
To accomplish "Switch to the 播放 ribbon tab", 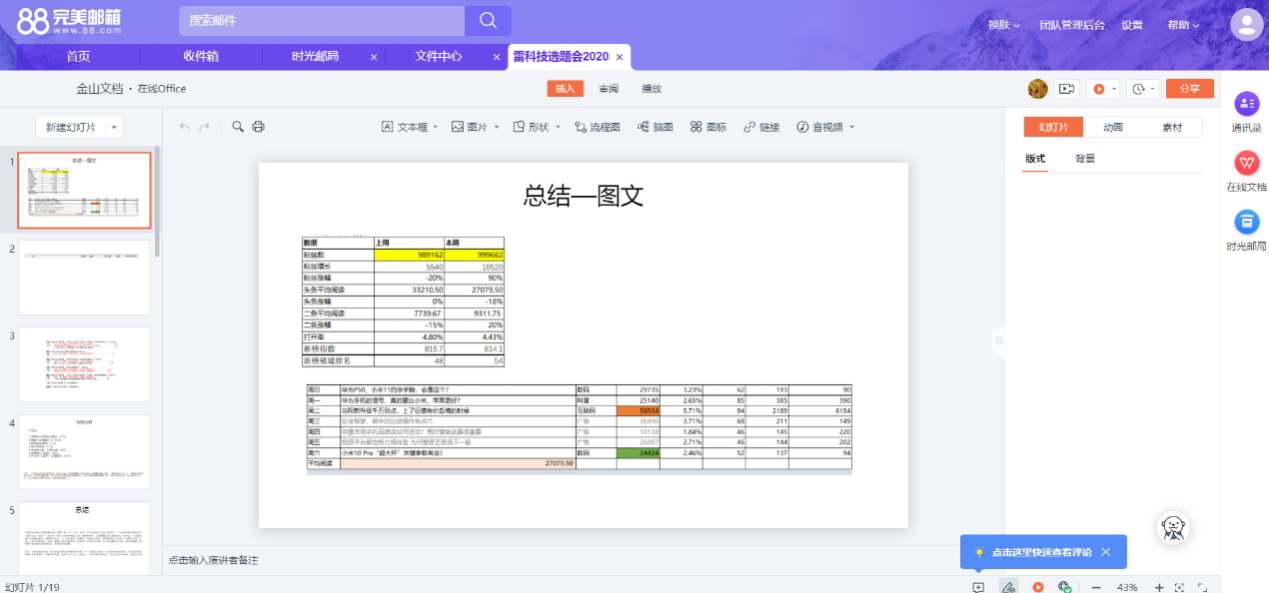I will 651,89.
